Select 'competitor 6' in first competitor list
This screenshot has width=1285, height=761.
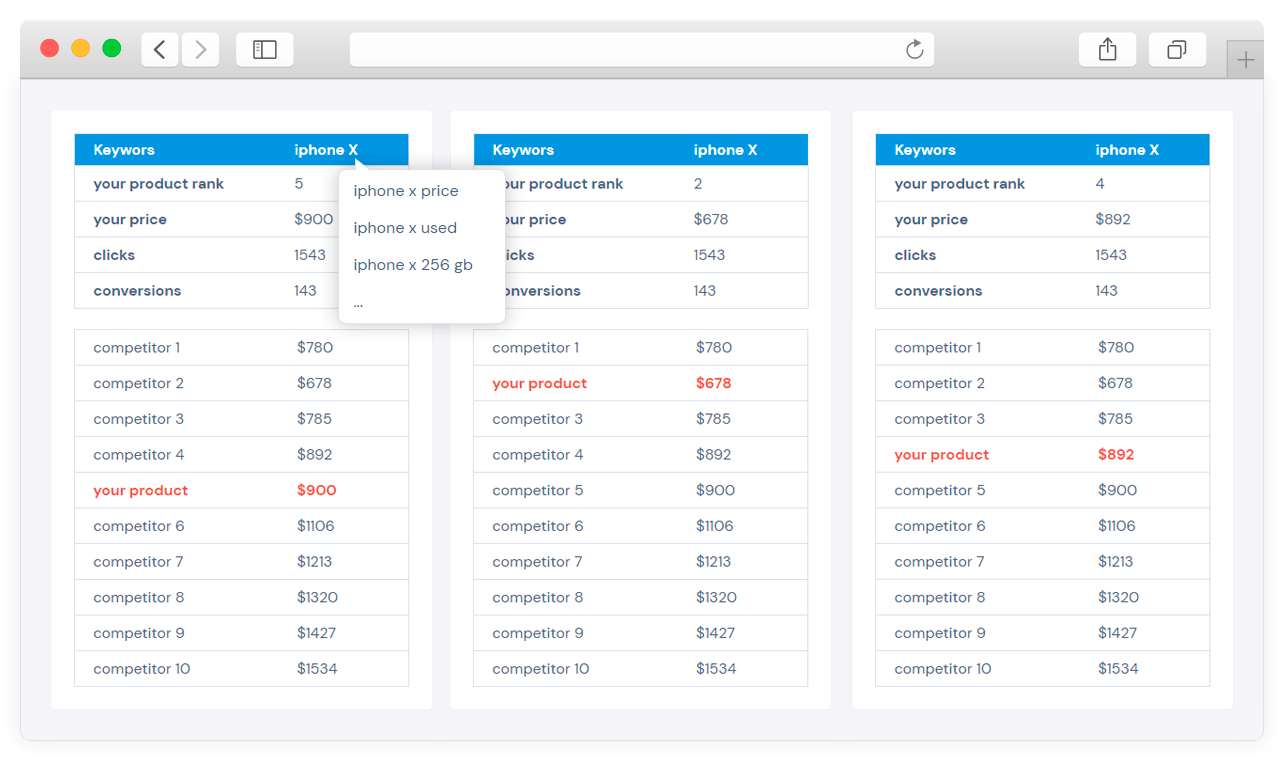coord(139,526)
